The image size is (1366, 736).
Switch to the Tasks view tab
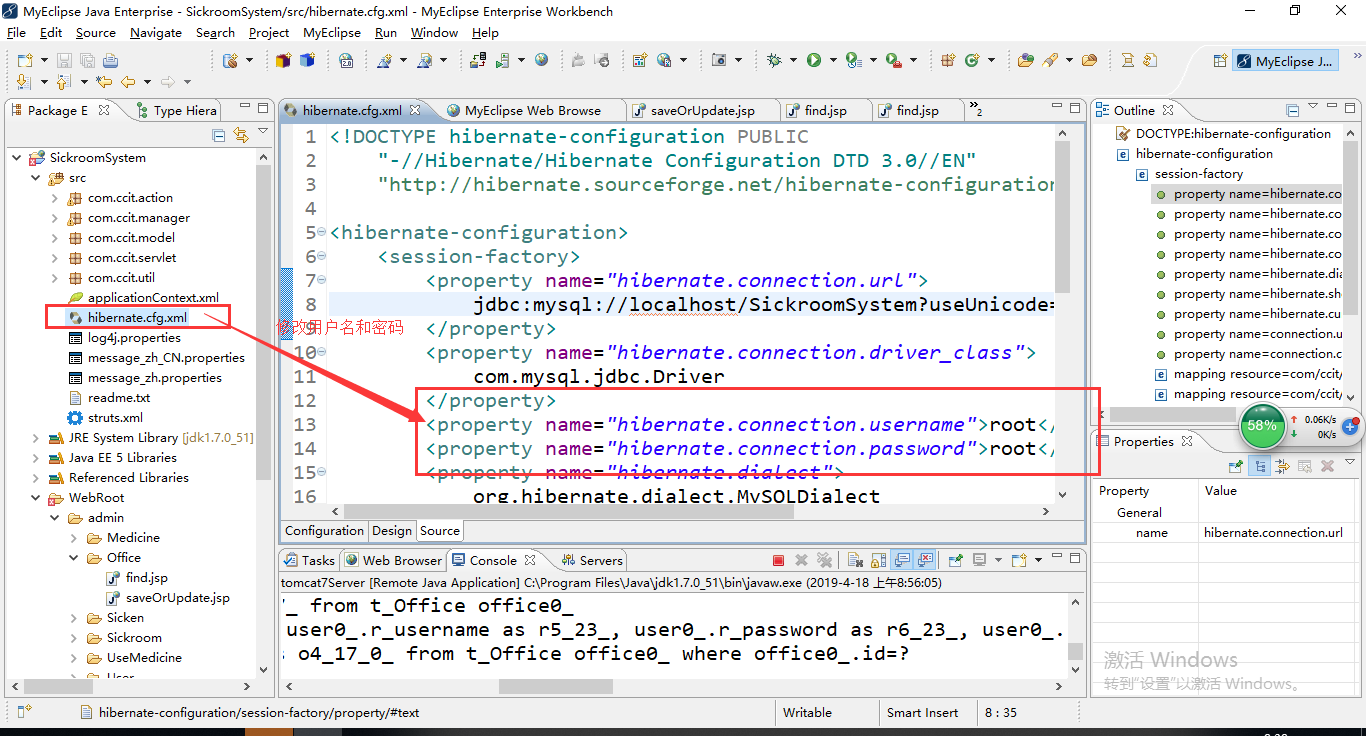pyautogui.click(x=309, y=560)
